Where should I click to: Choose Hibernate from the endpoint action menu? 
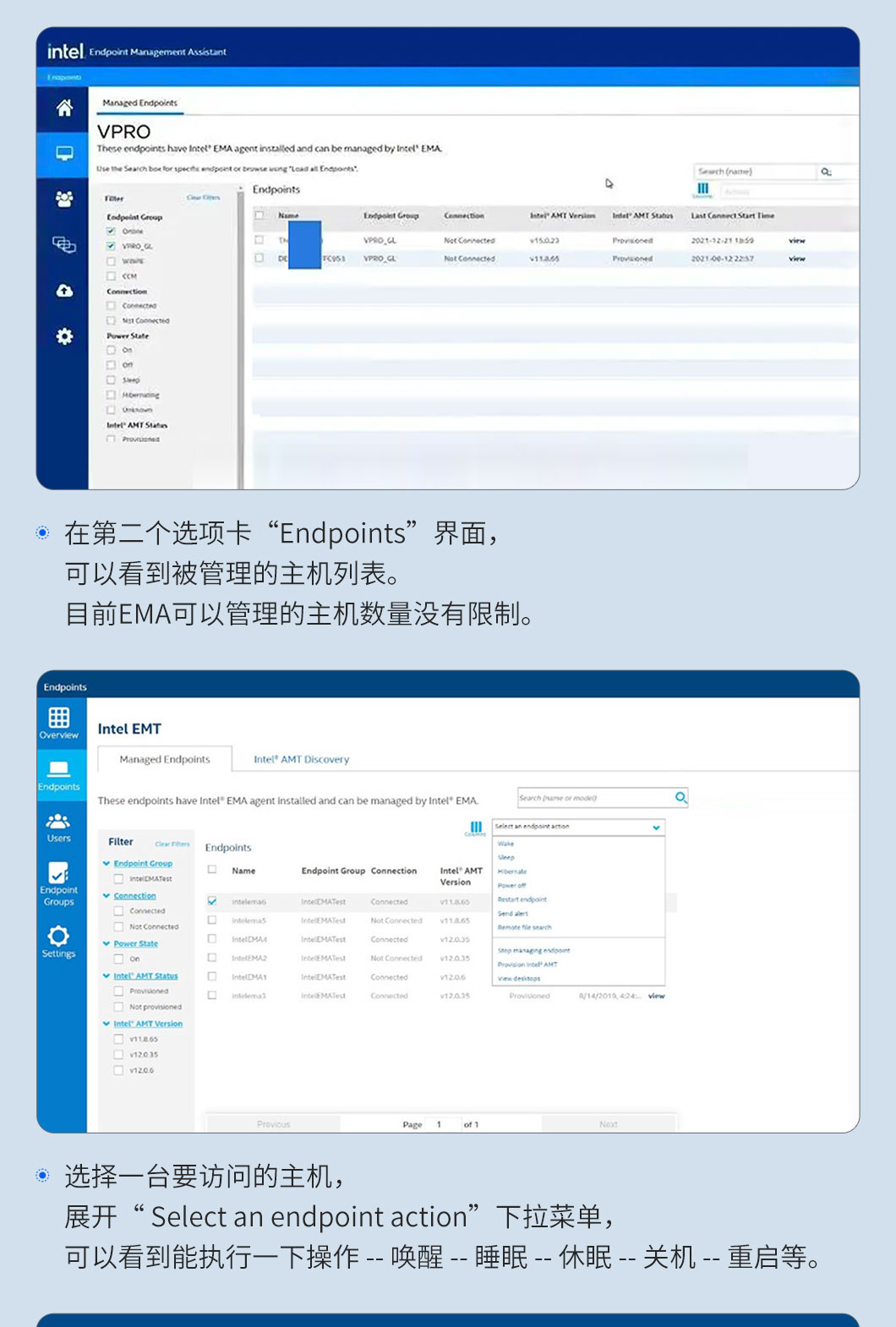[x=512, y=871]
